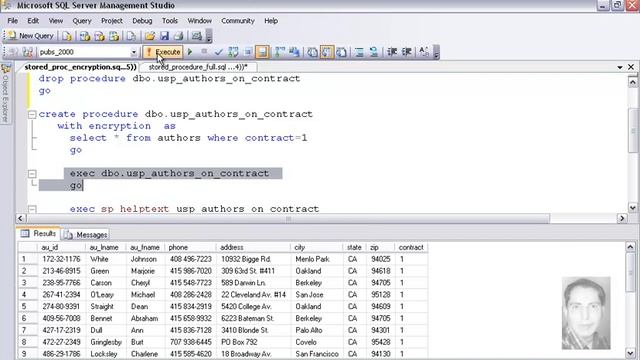Click results grid scrollbar up arrow
The height and width of the screenshot is (360, 640).
pyautogui.click(x=630, y=247)
